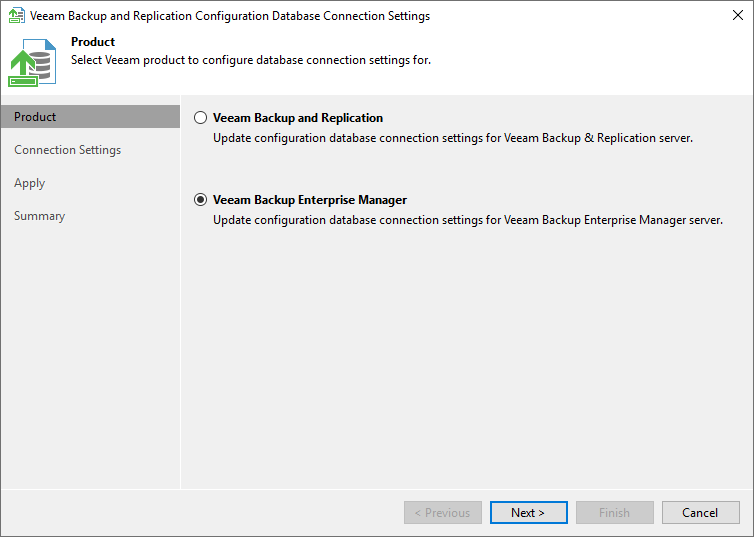Select the Product step in the sidebar
The width and height of the screenshot is (754, 537).
coord(35,117)
